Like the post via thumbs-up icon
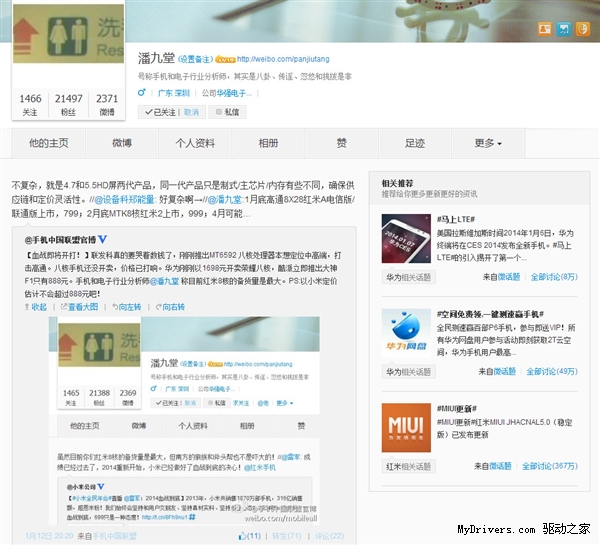 pyautogui.click(x=241, y=536)
